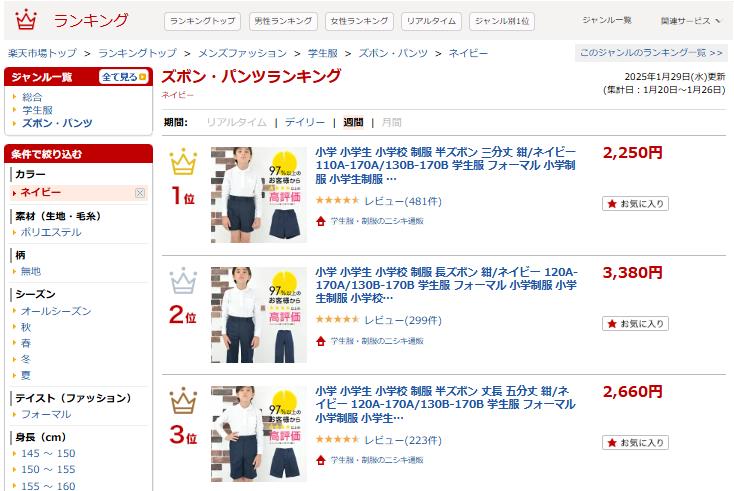This screenshot has height=491, width=734.
Task: Open the ジャンル別1位 tab
Action: 502,21
